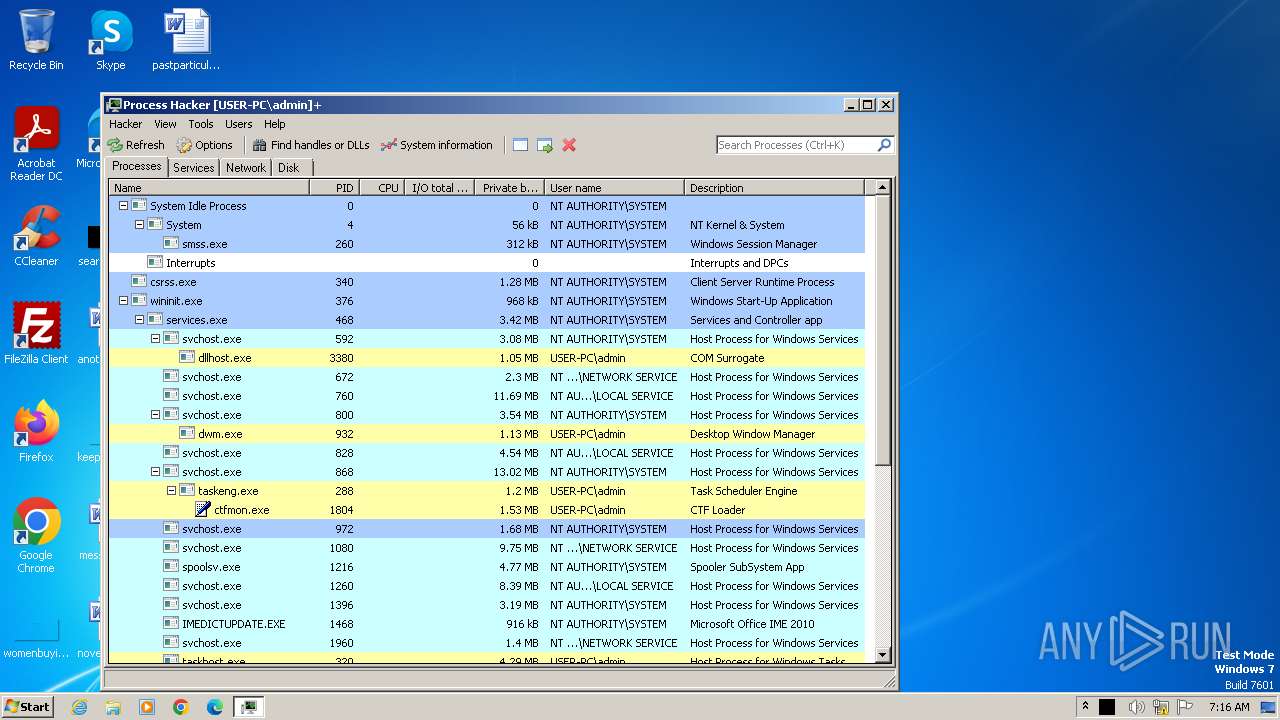
Task: Select the ctfmon.exe process icon
Action: point(203,510)
